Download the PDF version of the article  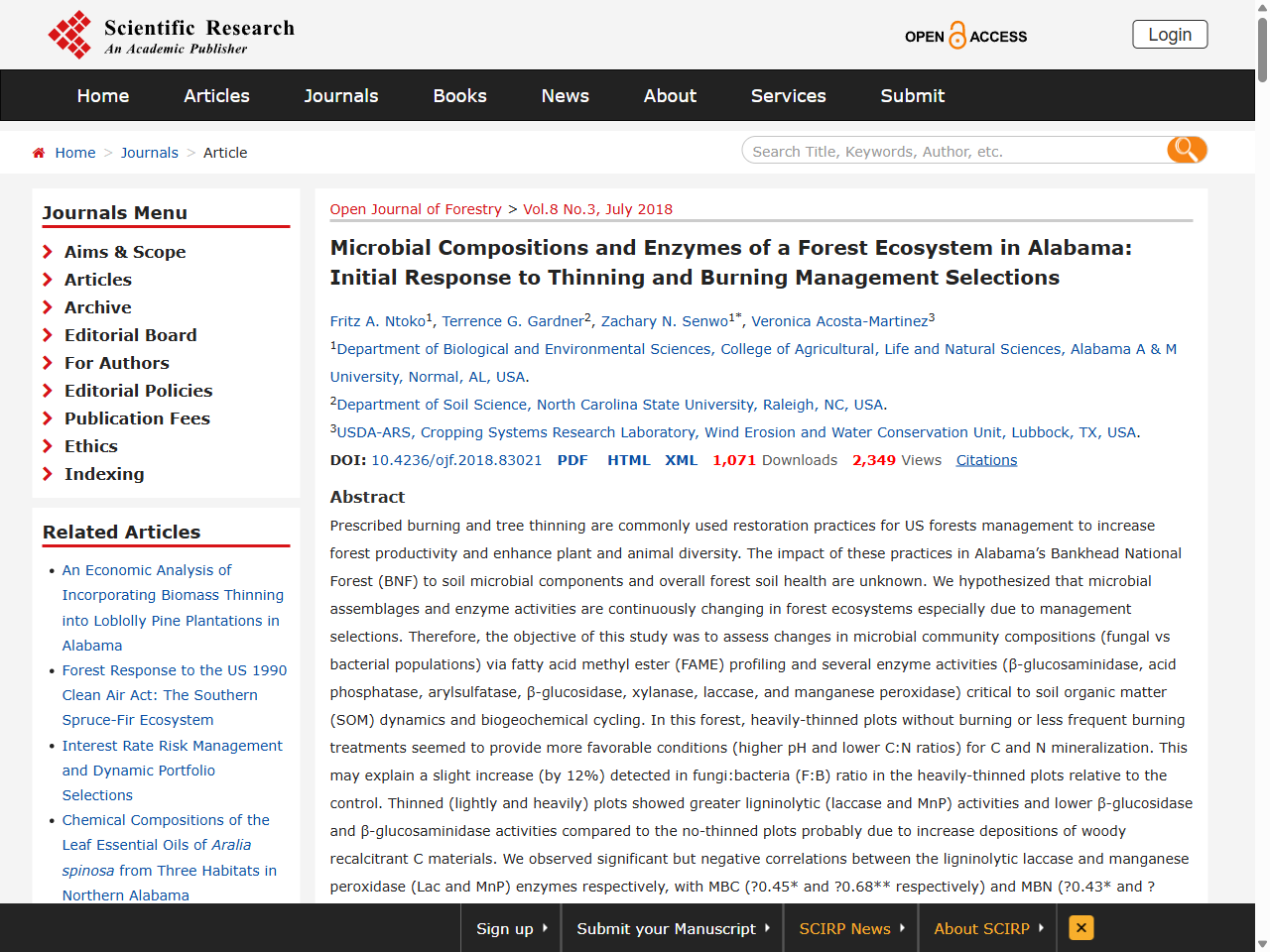click(572, 460)
